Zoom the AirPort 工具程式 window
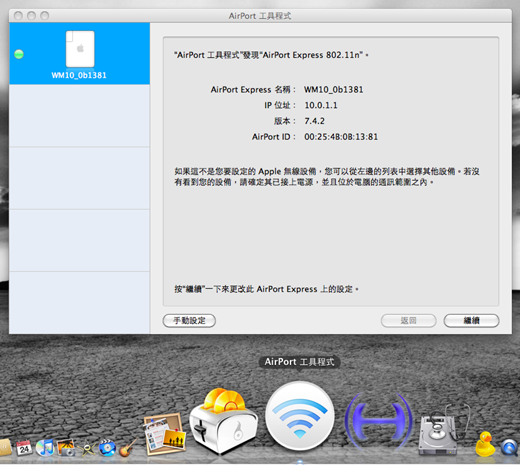Screen dimensions: 520x465 [x=44, y=16]
